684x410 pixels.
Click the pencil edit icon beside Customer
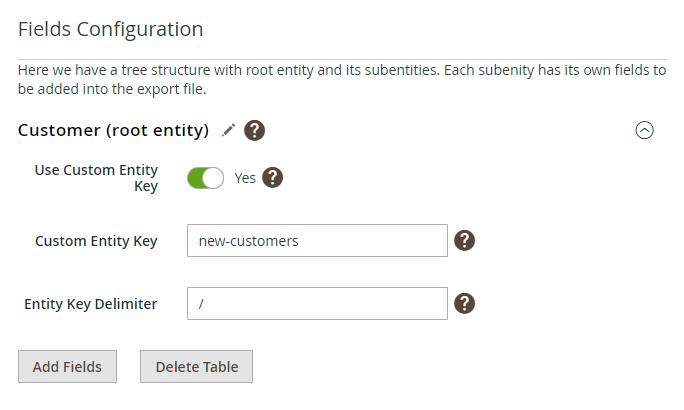(x=229, y=130)
